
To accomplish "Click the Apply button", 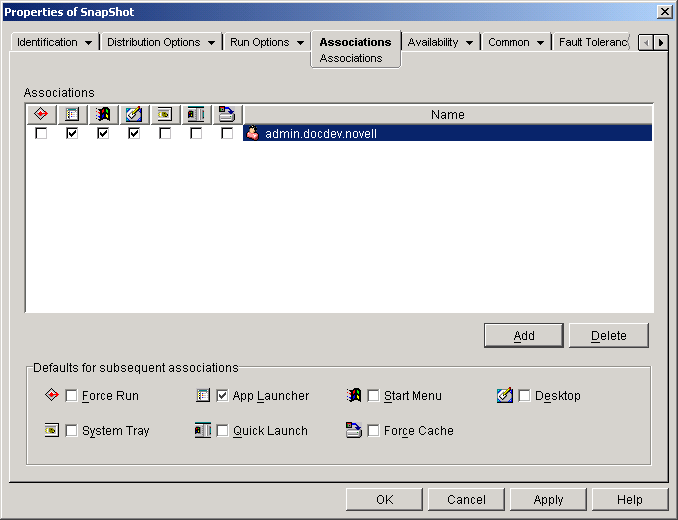I will (548, 500).
